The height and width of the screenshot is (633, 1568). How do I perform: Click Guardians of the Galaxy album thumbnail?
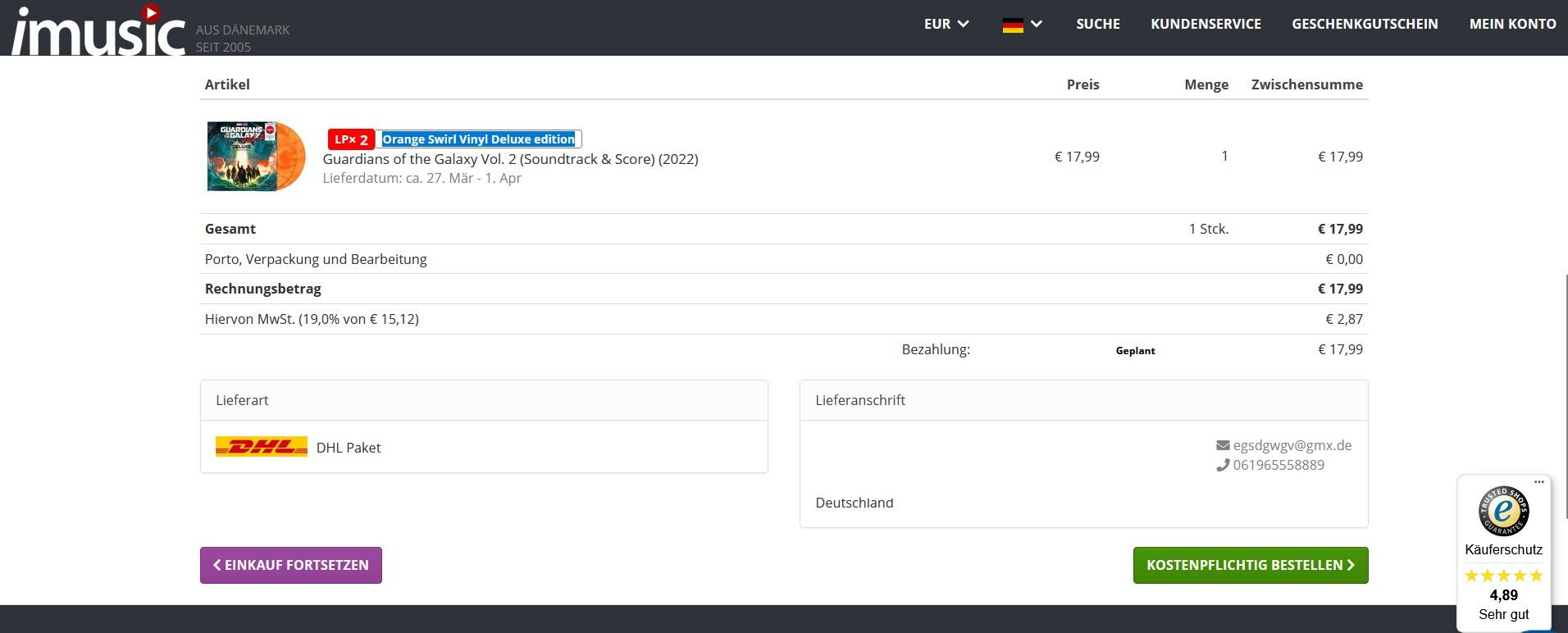pos(256,156)
